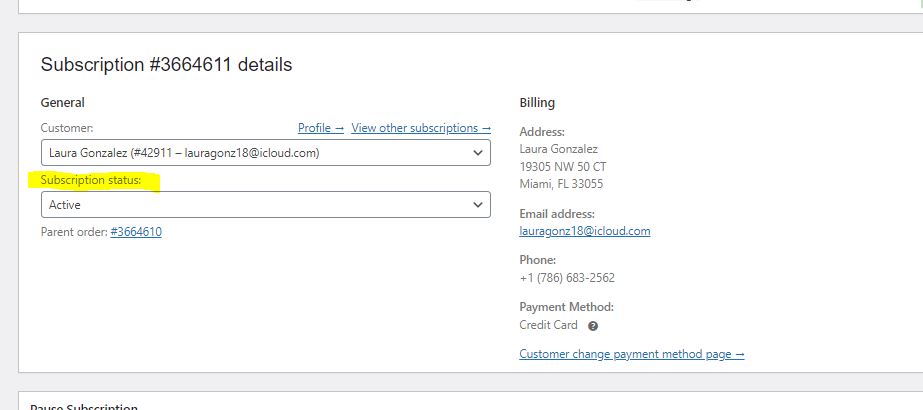Click the billing name Laura Gonzalez
923x410 pixels.
point(558,149)
